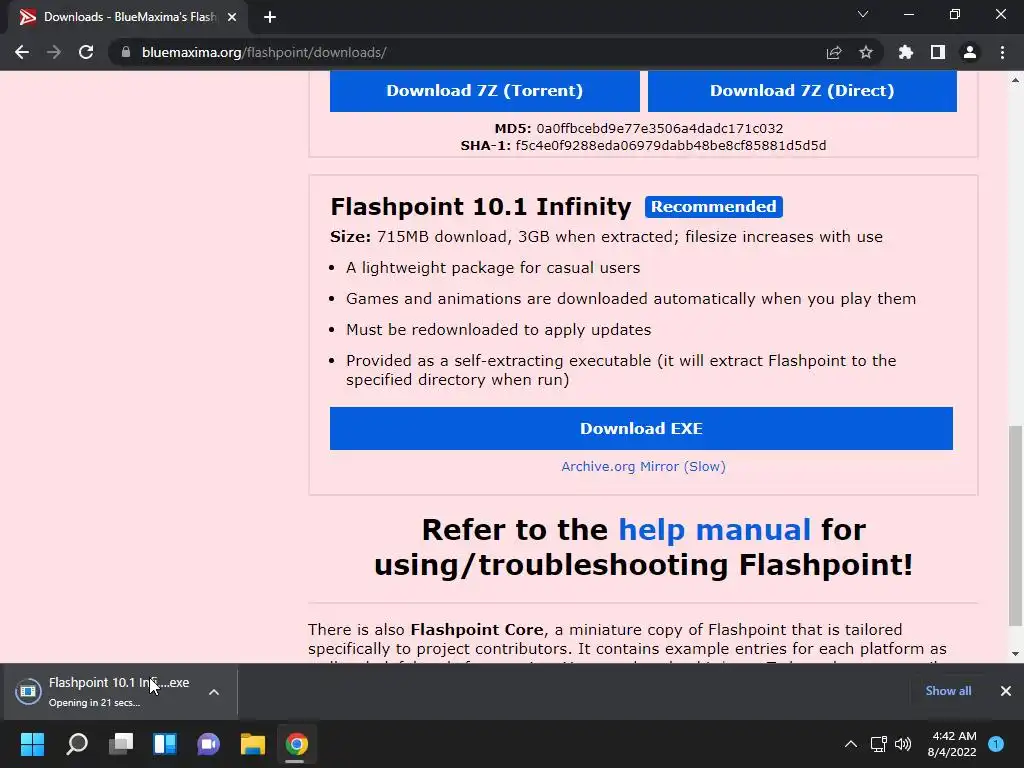The image size is (1024, 768).
Task: Minimize the Chrome window
Action: [x=908, y=14]
